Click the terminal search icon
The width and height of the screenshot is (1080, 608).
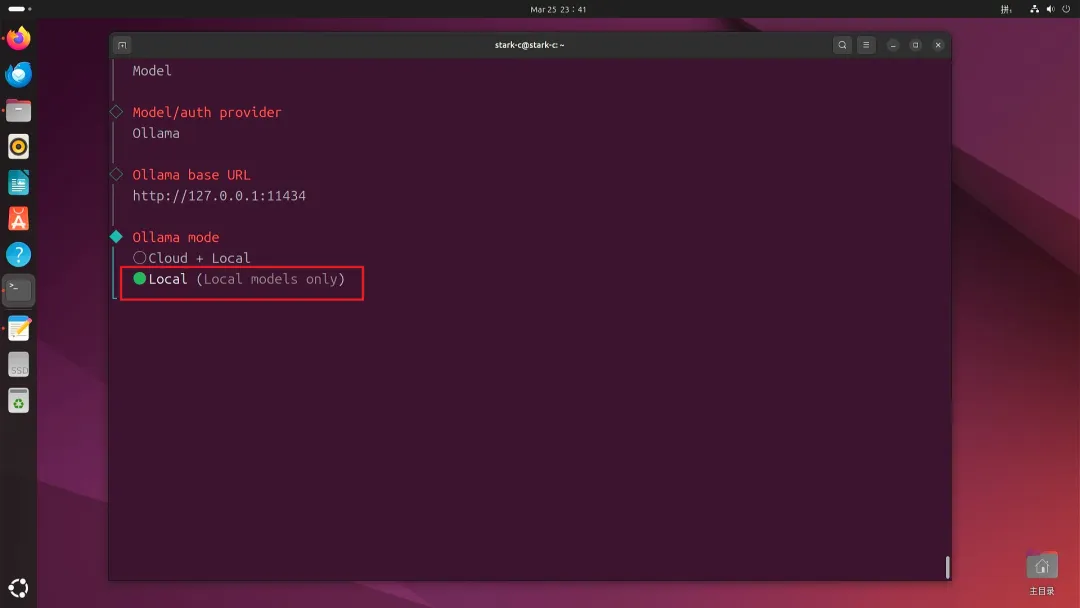click(842, 45)
